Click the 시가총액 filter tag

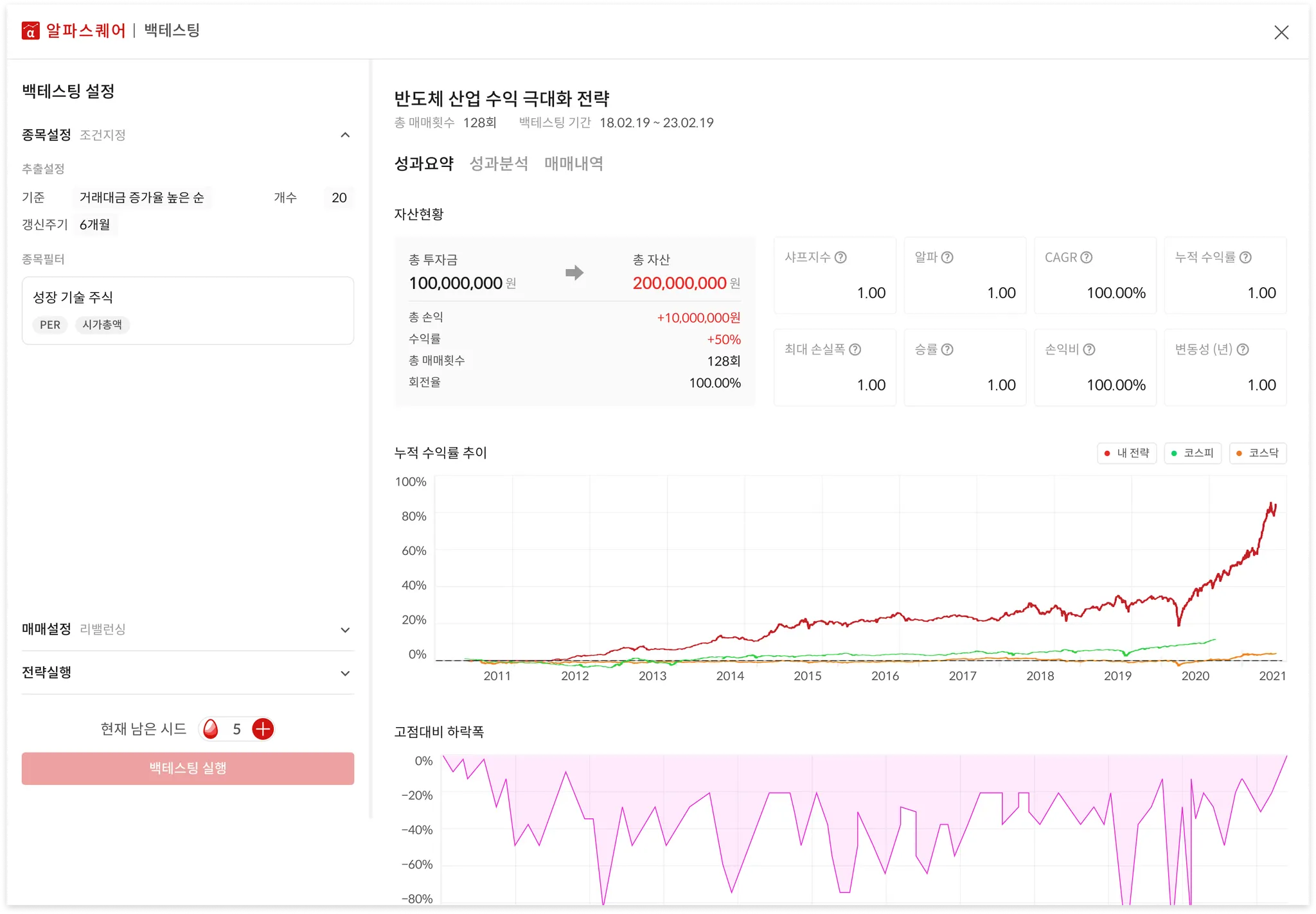click(102, 325)
